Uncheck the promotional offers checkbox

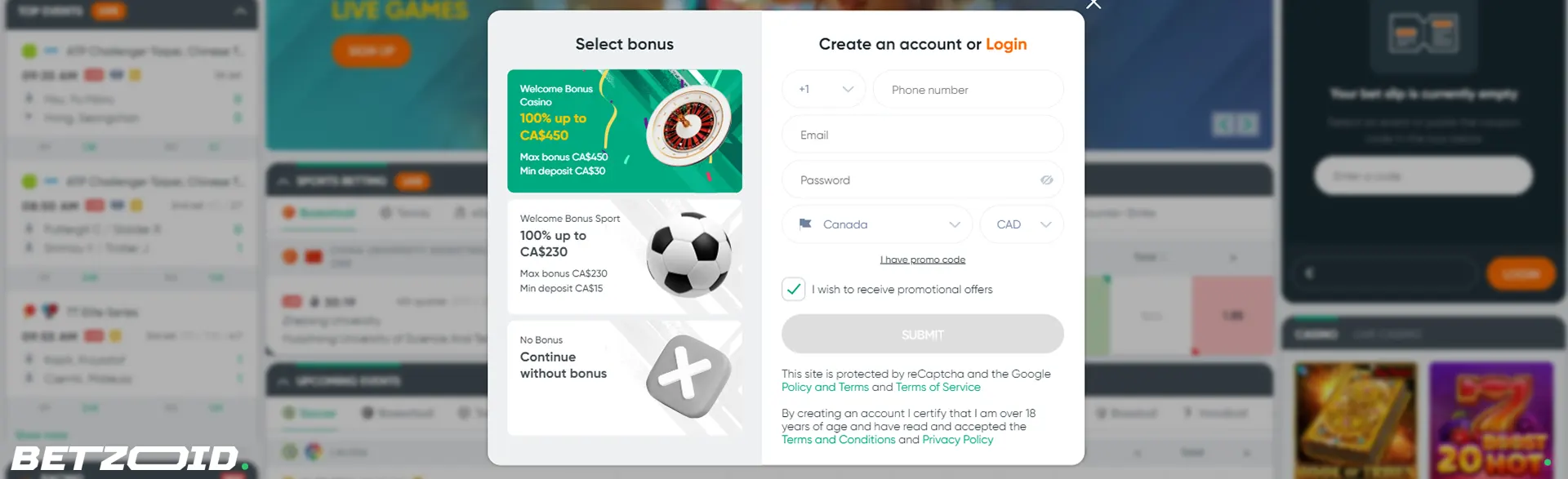[x=793, y=289]
